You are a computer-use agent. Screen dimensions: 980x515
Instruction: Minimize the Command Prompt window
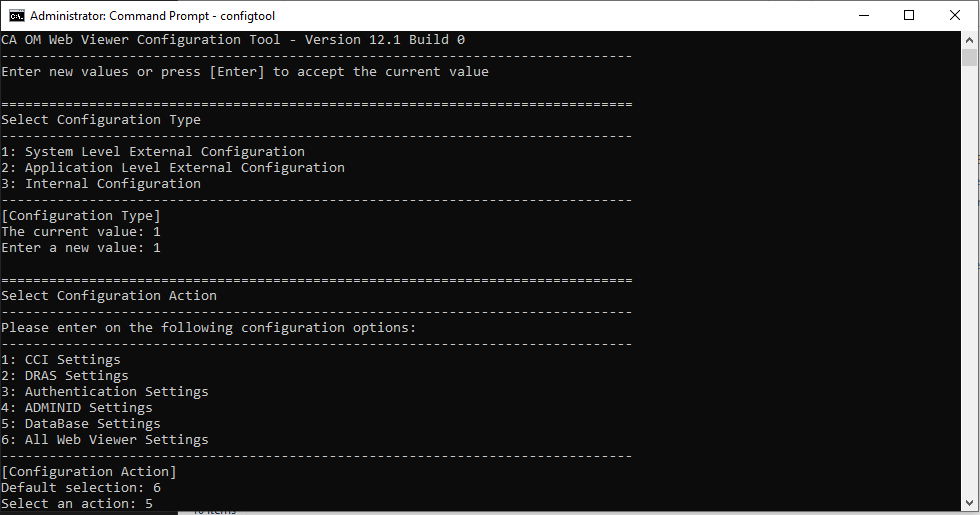pos(863,15)
